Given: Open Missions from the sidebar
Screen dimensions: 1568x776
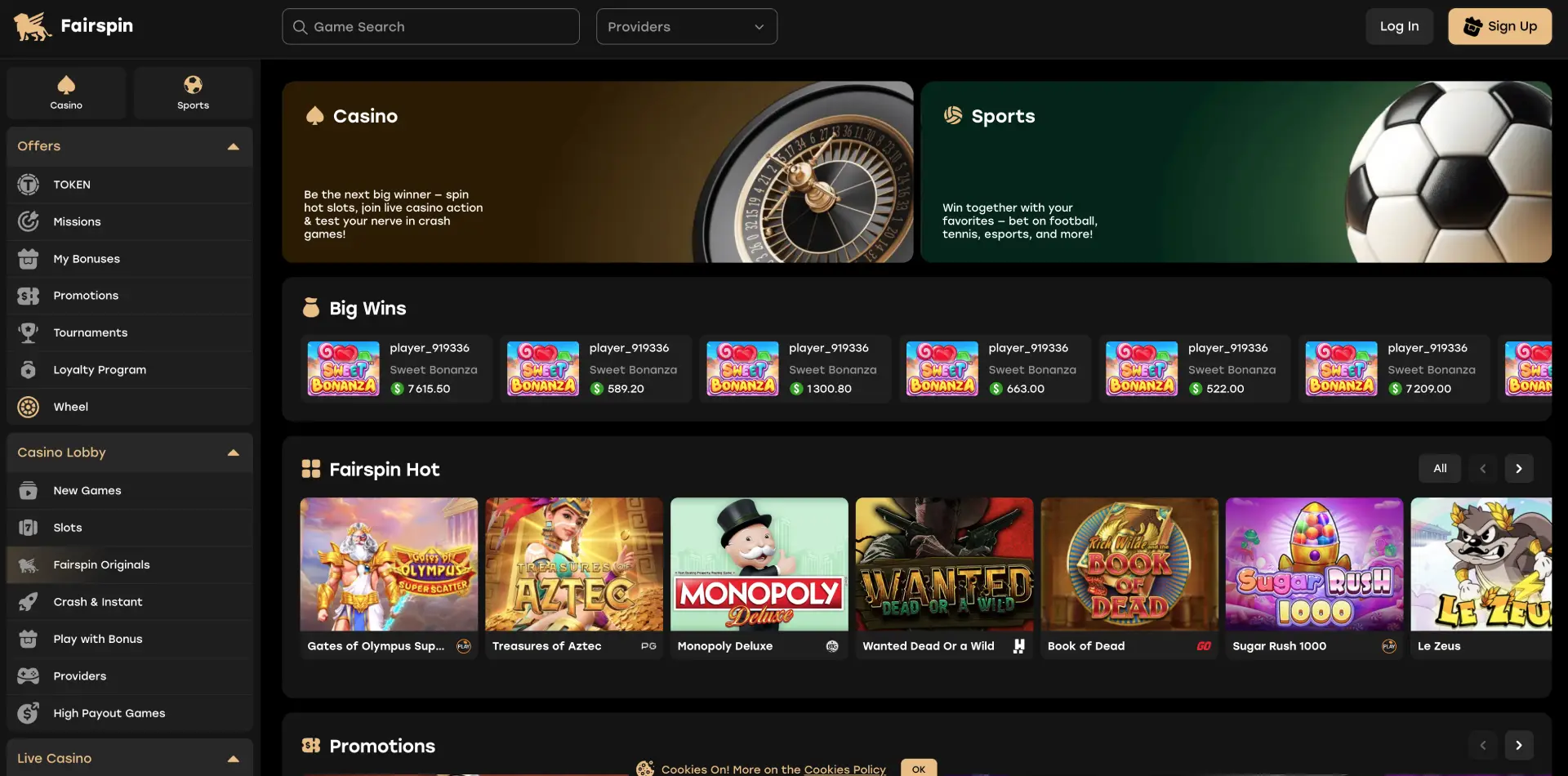Looking at the screenshot, I should 77,221.
